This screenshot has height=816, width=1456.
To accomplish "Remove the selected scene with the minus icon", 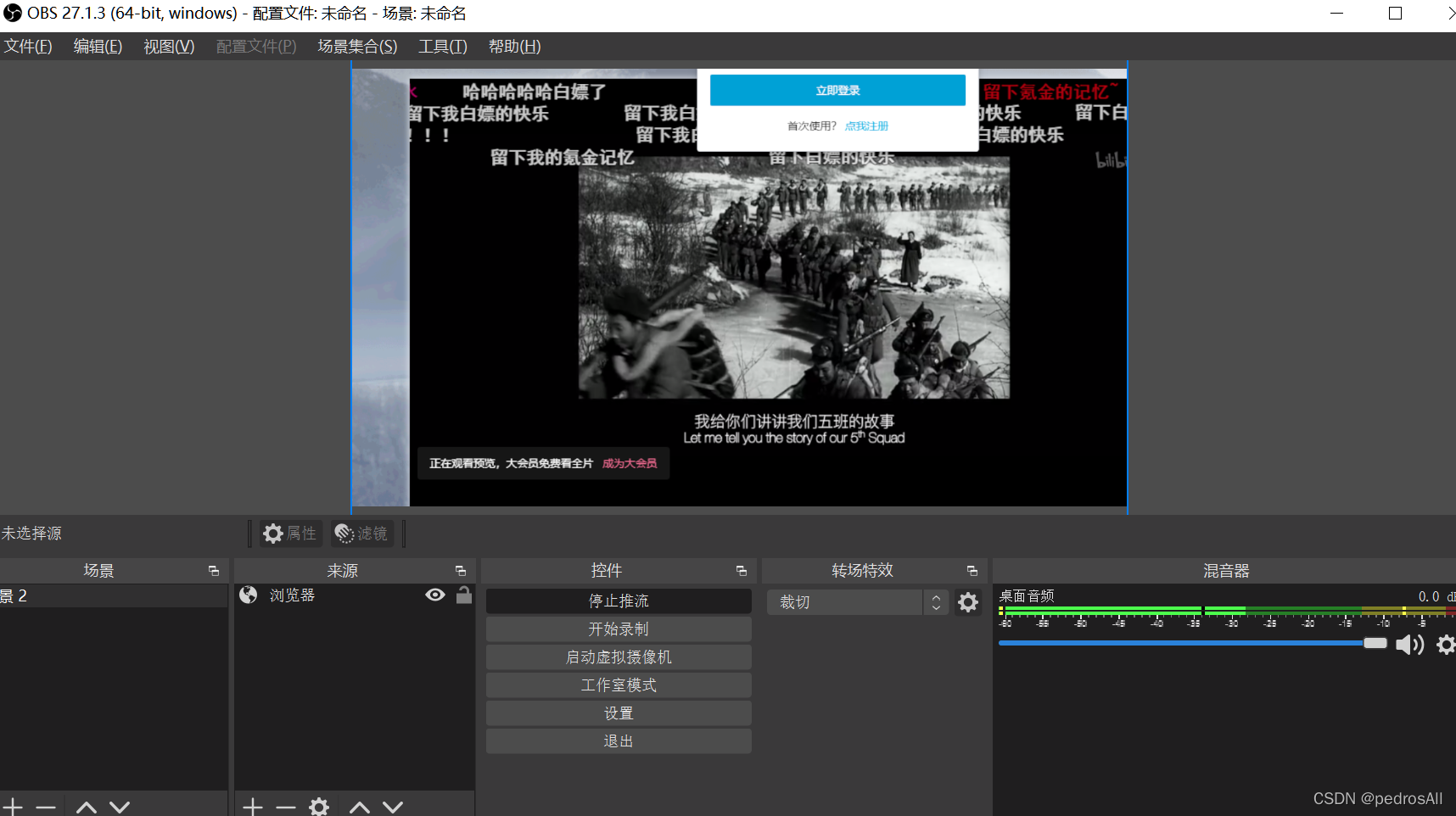I will coord(46,807).
